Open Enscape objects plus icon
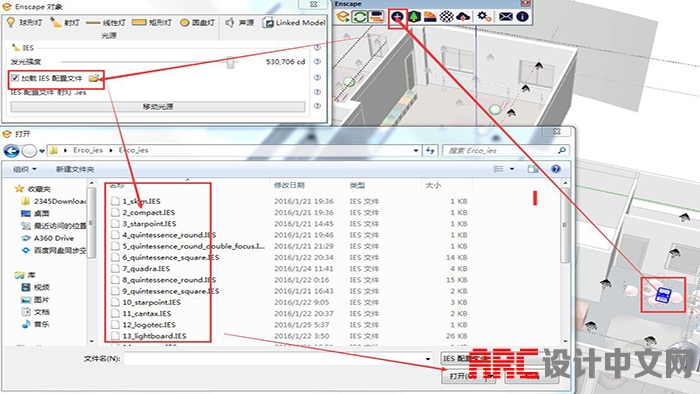The width and height of the screenshot is (700, 394). 397,17
